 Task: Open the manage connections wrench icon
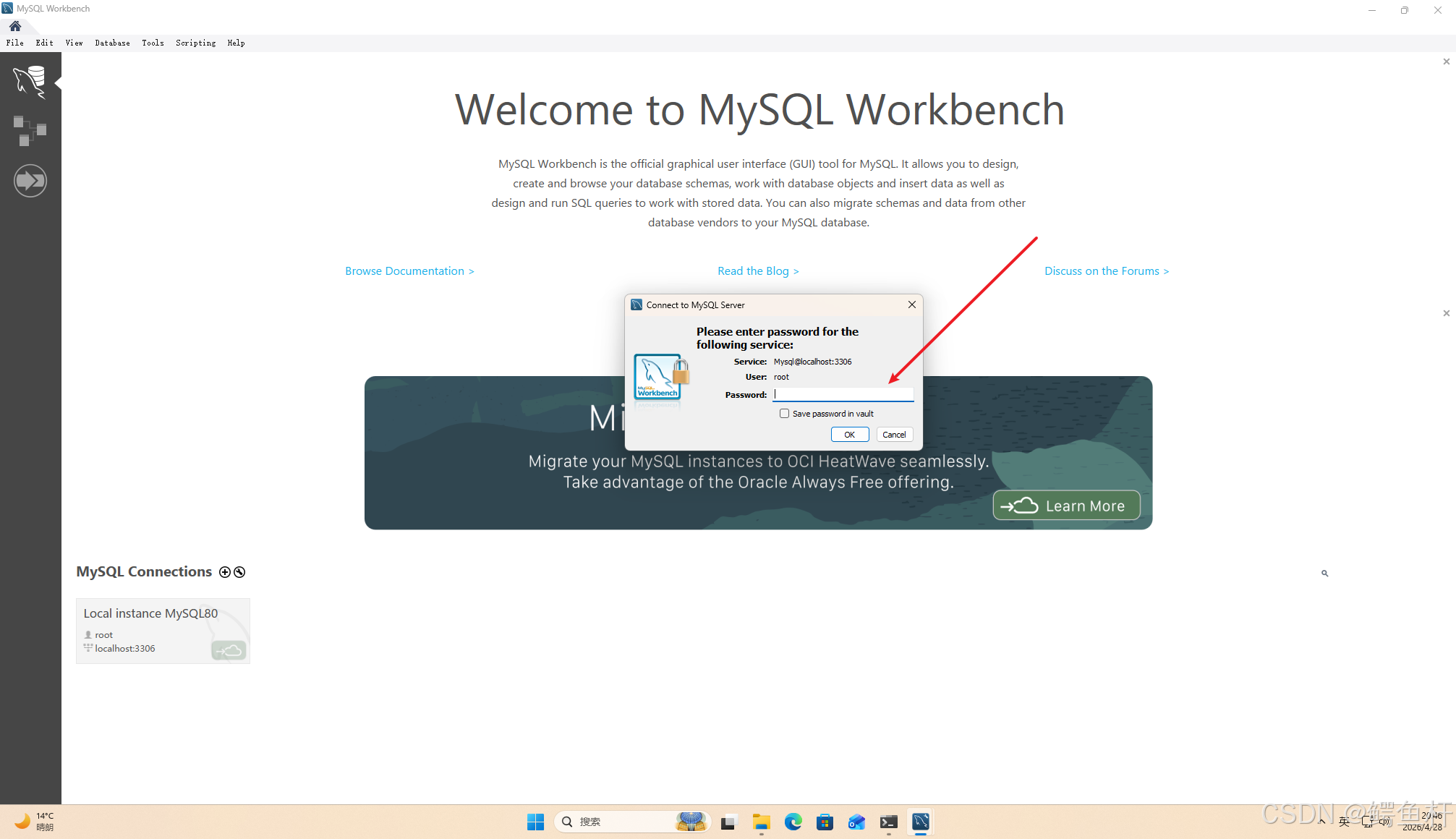pos(239,572)
